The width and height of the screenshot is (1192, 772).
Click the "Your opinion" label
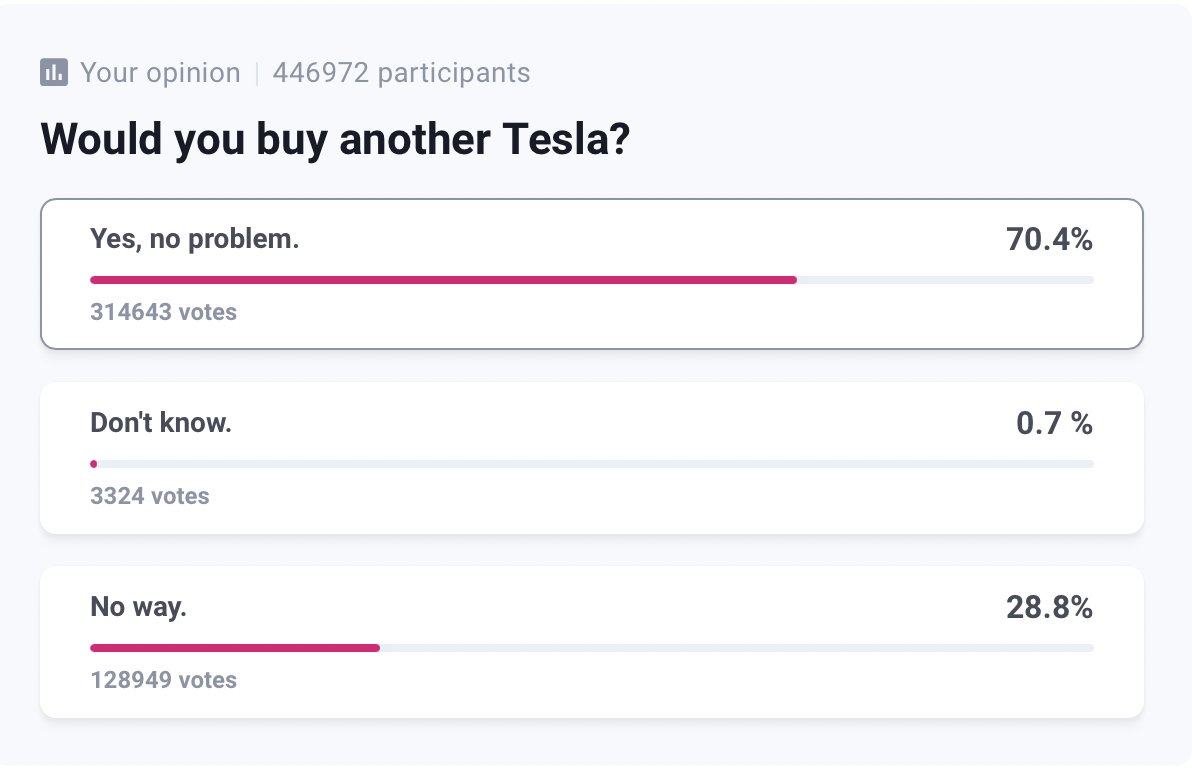click(x=160, y=73)
